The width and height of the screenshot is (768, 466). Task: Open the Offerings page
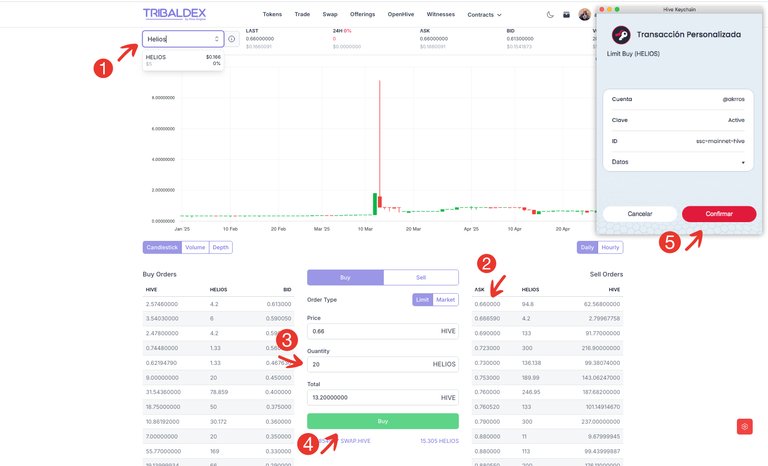coord(362,14)
